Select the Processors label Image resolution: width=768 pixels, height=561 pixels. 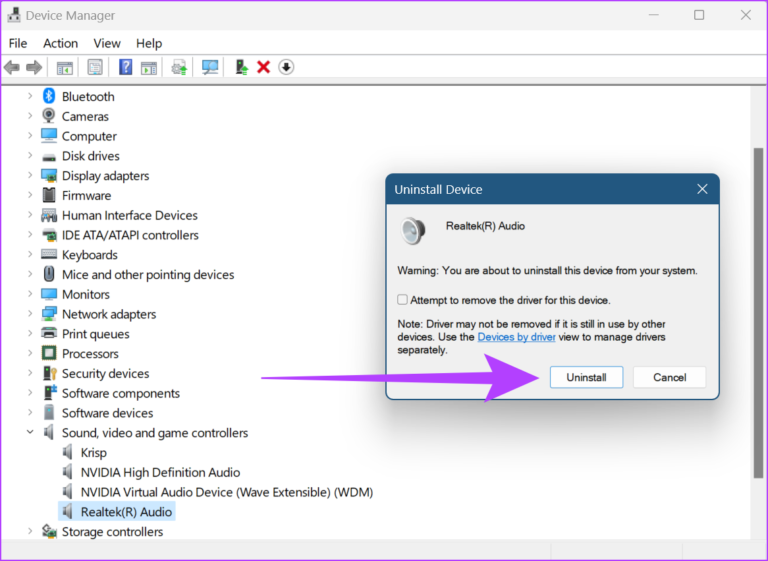click(90, 354)
